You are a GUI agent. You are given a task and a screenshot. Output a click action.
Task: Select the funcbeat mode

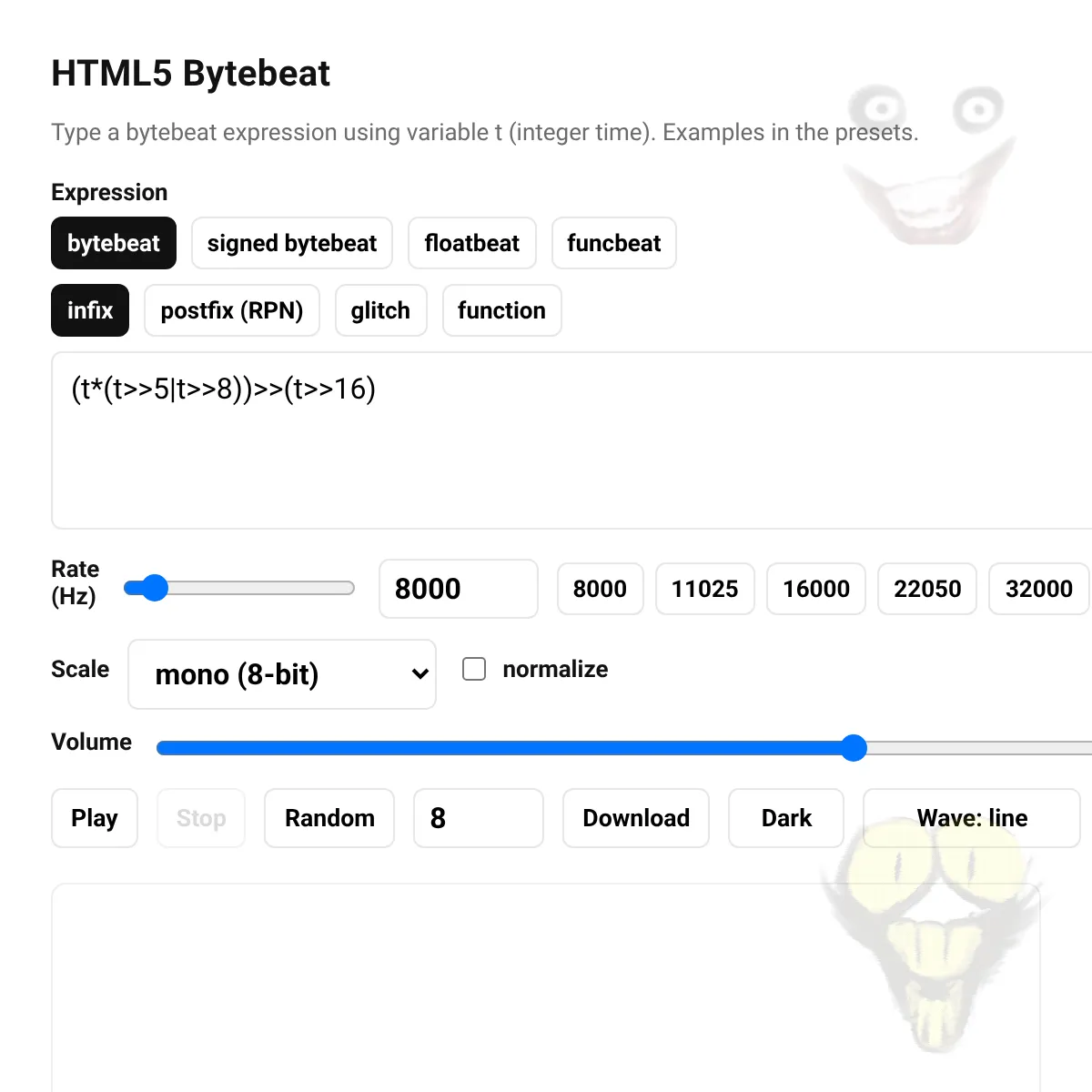pos(613,243)
